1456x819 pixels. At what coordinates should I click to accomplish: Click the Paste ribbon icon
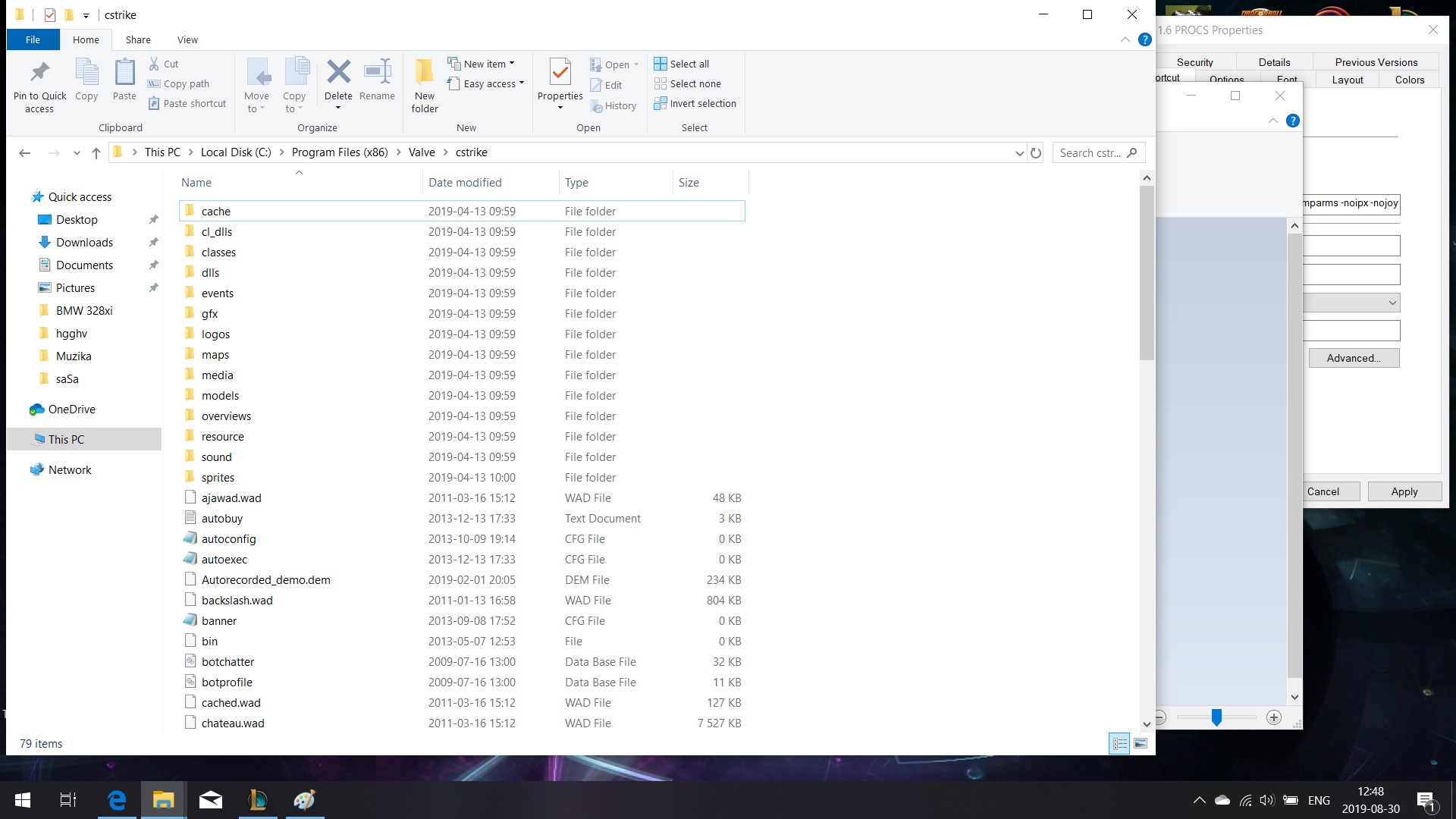[124, 73]
